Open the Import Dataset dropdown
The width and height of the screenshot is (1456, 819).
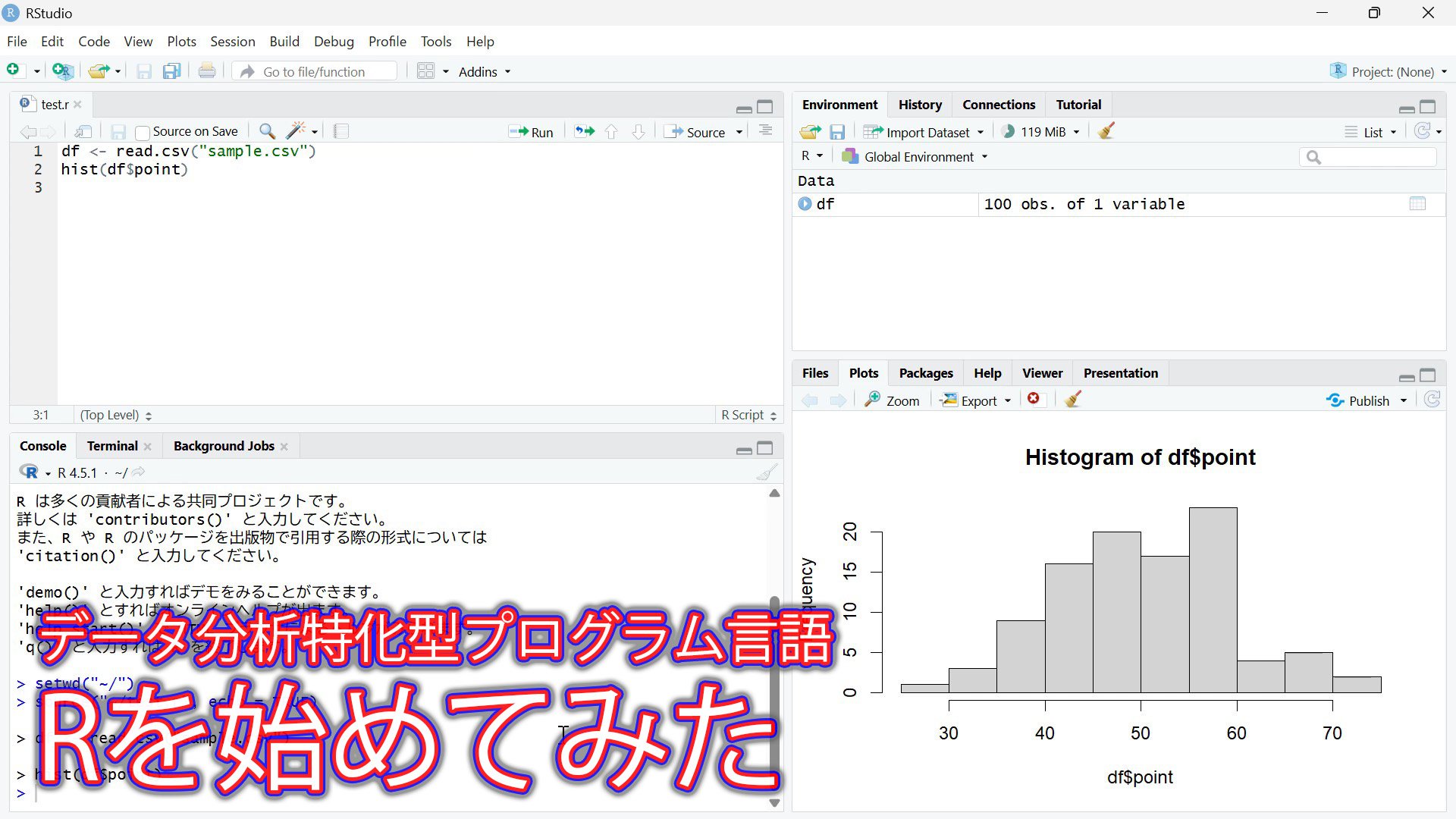click(x=924, y=132)
